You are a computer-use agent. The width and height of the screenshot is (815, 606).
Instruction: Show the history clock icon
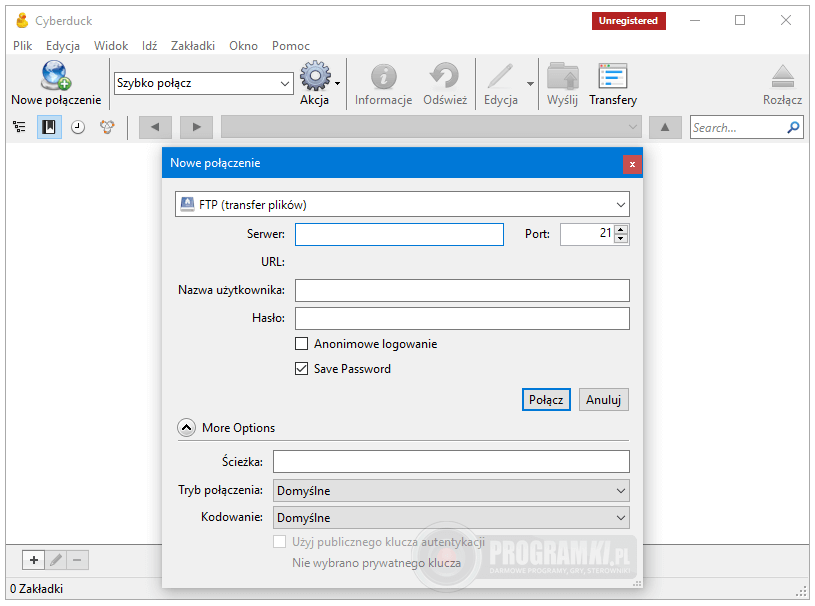78,127
